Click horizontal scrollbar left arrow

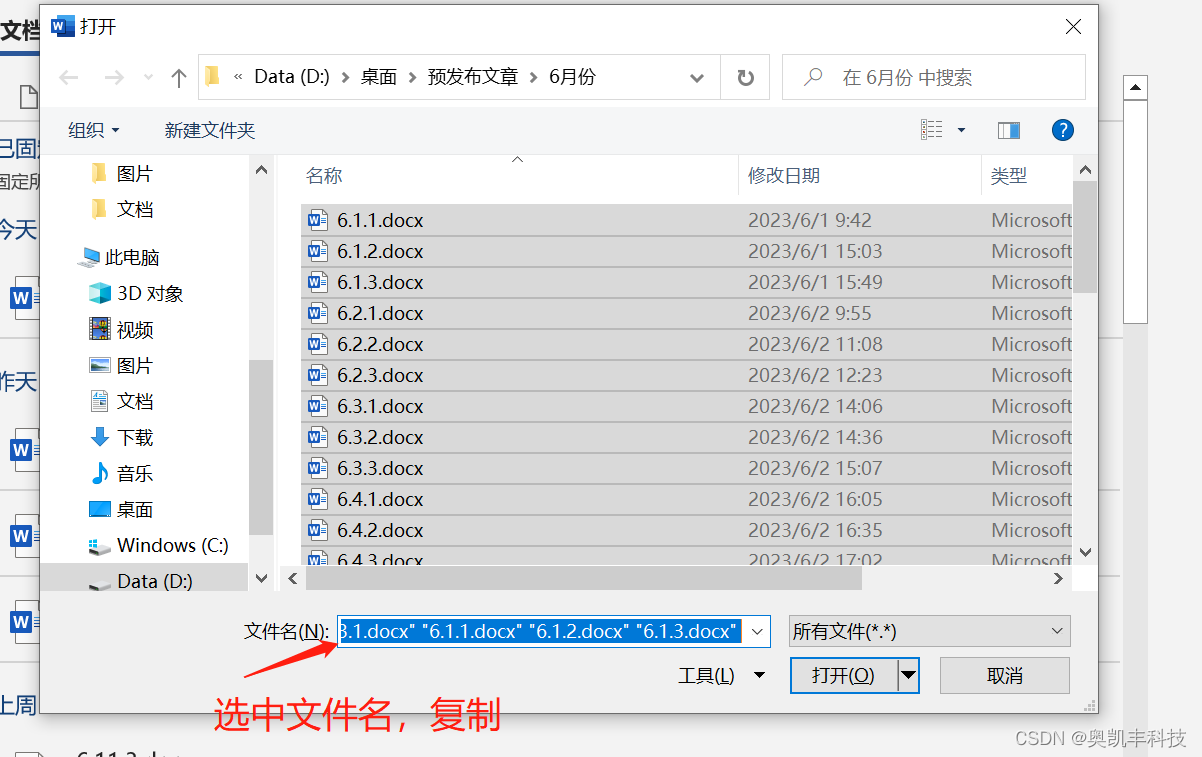[293, 578]
